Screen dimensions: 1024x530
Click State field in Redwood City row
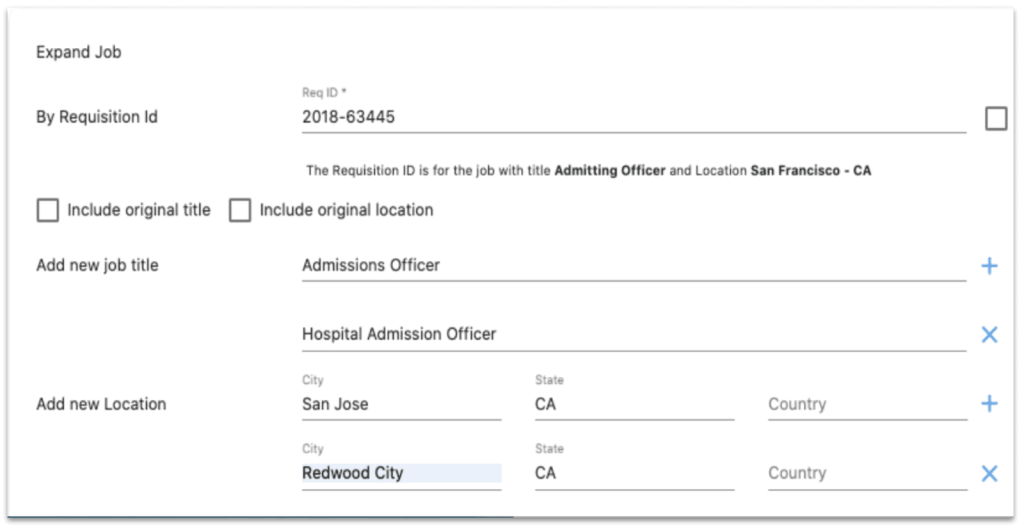(634, 473)
